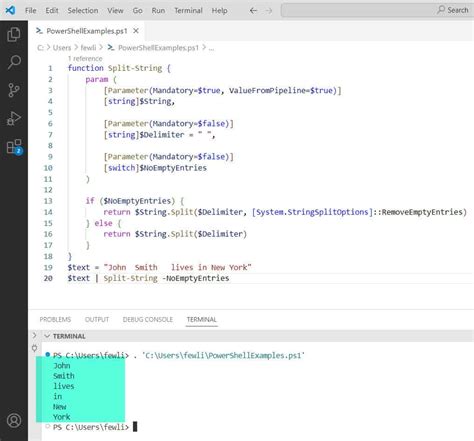474x441 pixels.
Task: Click '[switch]$NoEmptyEntries' on line 10
Action: coord(155,168)
